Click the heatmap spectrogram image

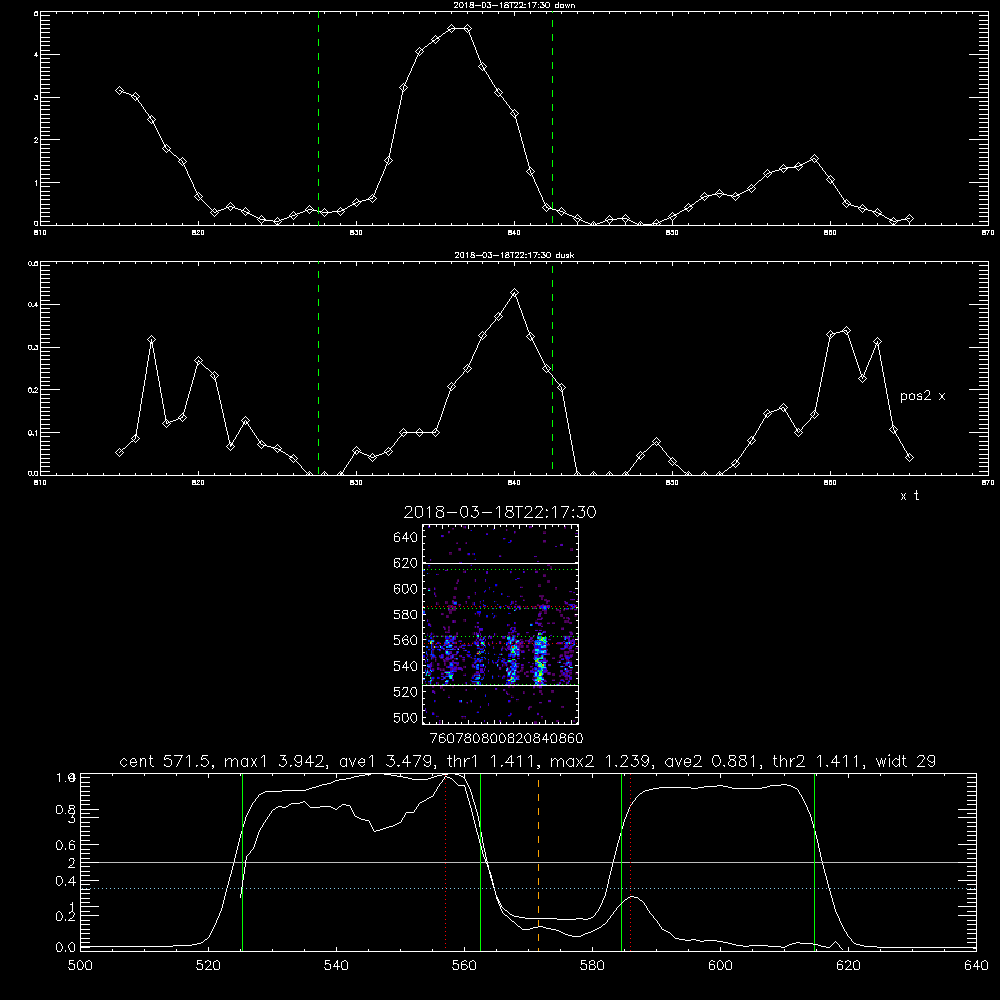tap(500, 624)
